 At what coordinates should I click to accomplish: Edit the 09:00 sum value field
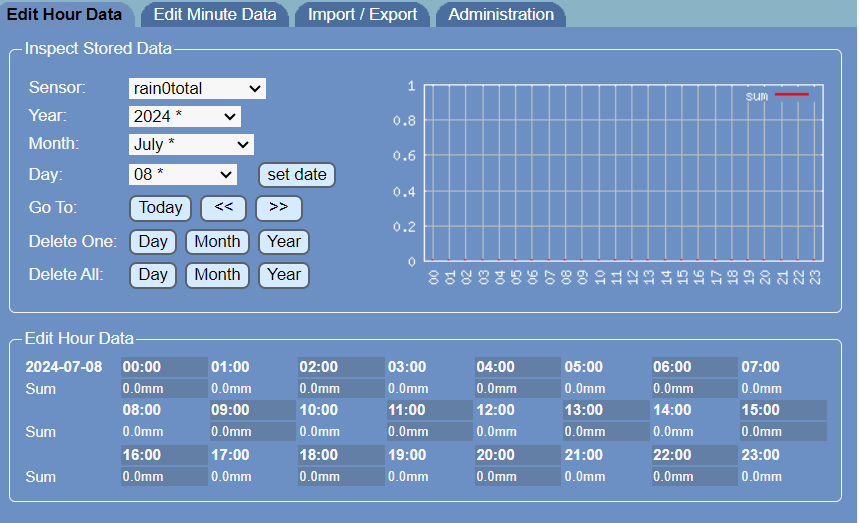click(253, 432)
